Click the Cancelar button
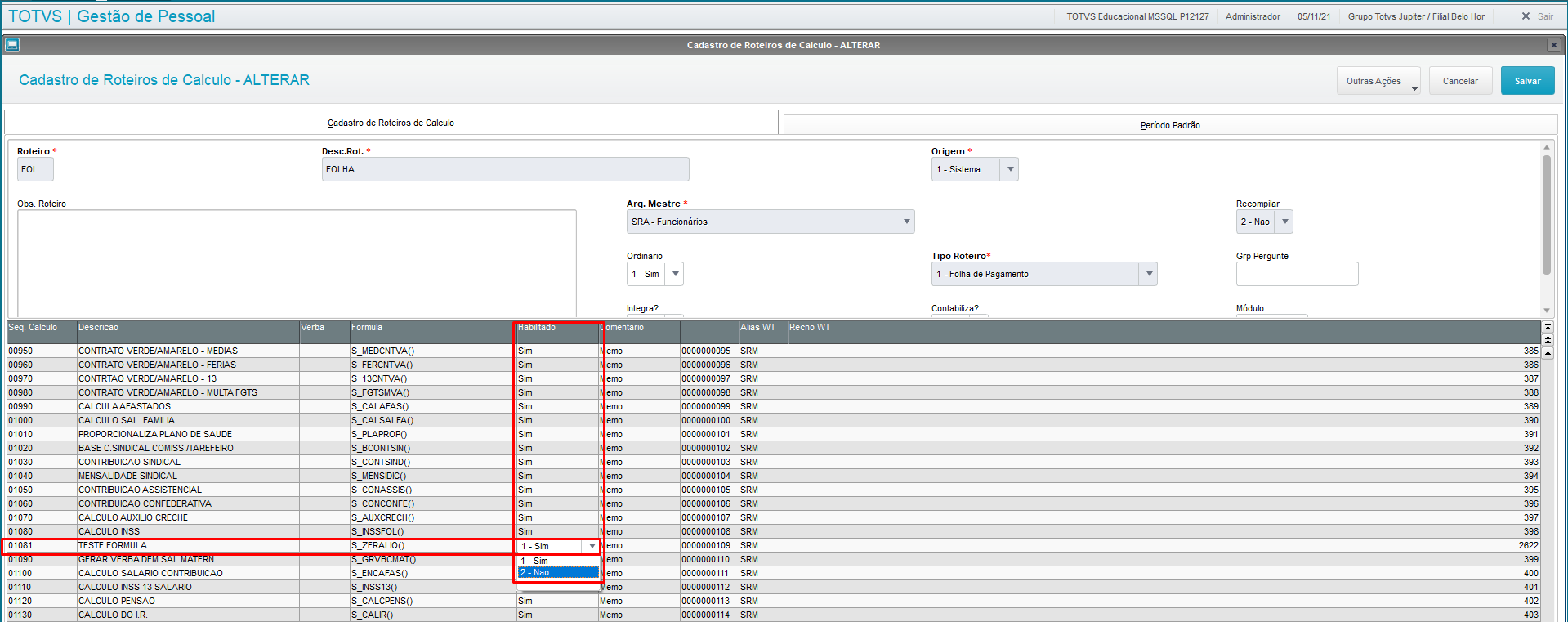This screenshot has height=622, width=1568. point(1460,81)
